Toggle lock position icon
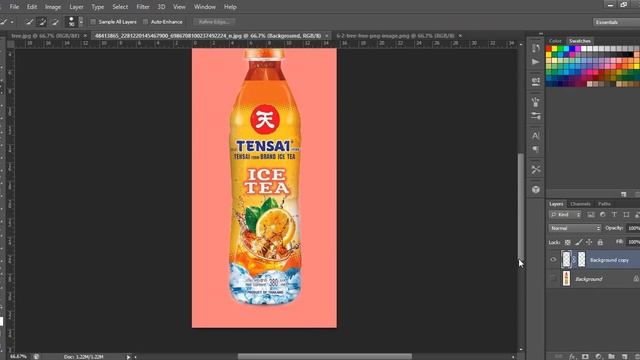This screenshot has height=360, width=640. pyautogui.click(x=589, y=242)
